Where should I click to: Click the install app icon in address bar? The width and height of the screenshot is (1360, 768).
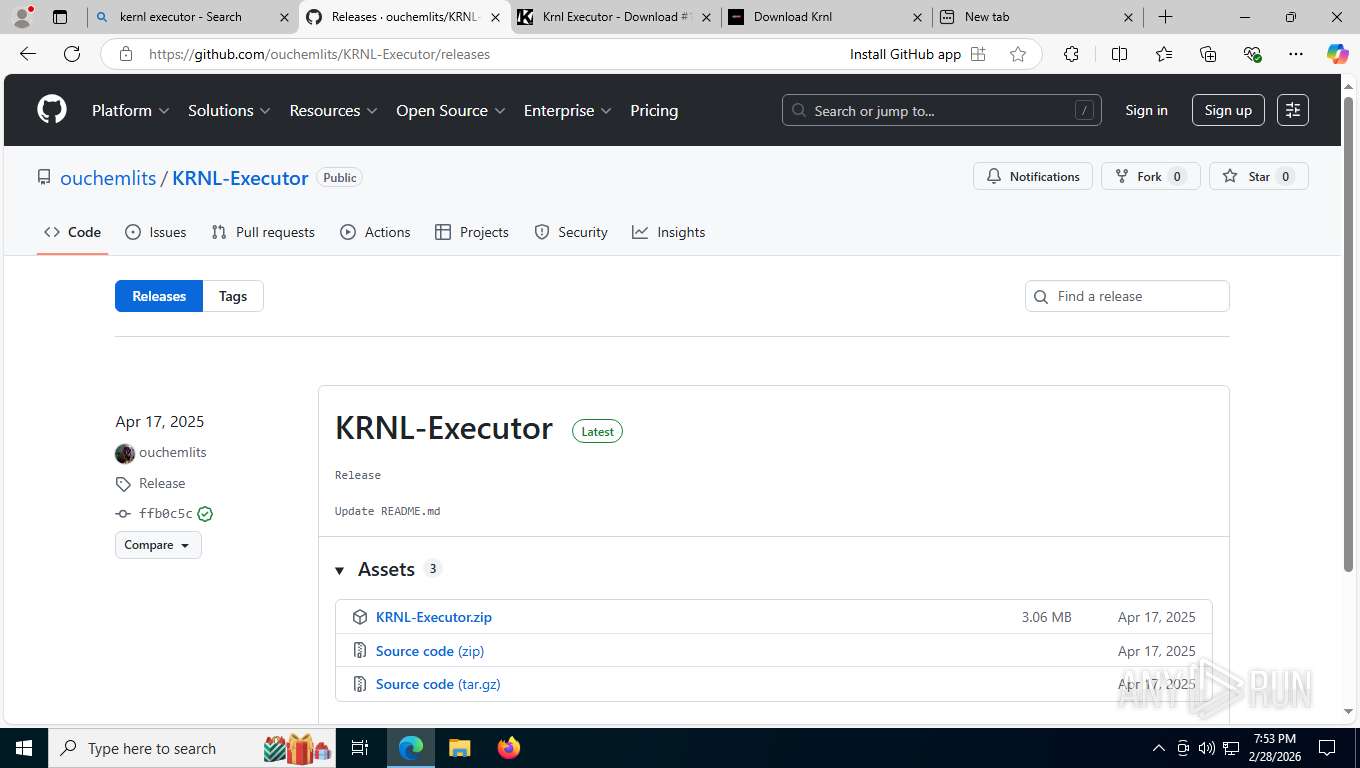coord(978,54)
